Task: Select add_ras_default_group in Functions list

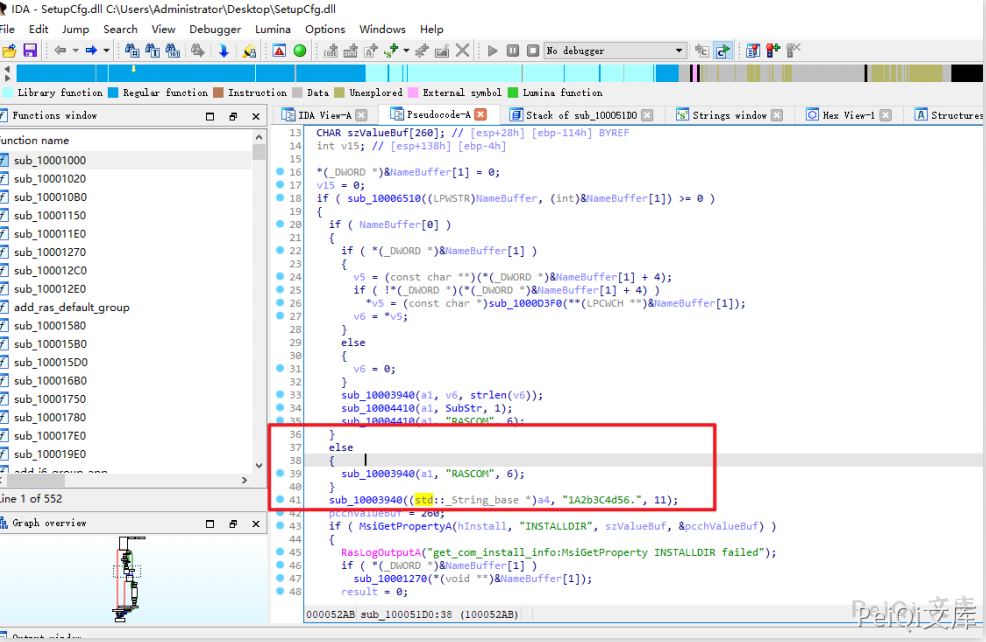Action: (72, 307)
